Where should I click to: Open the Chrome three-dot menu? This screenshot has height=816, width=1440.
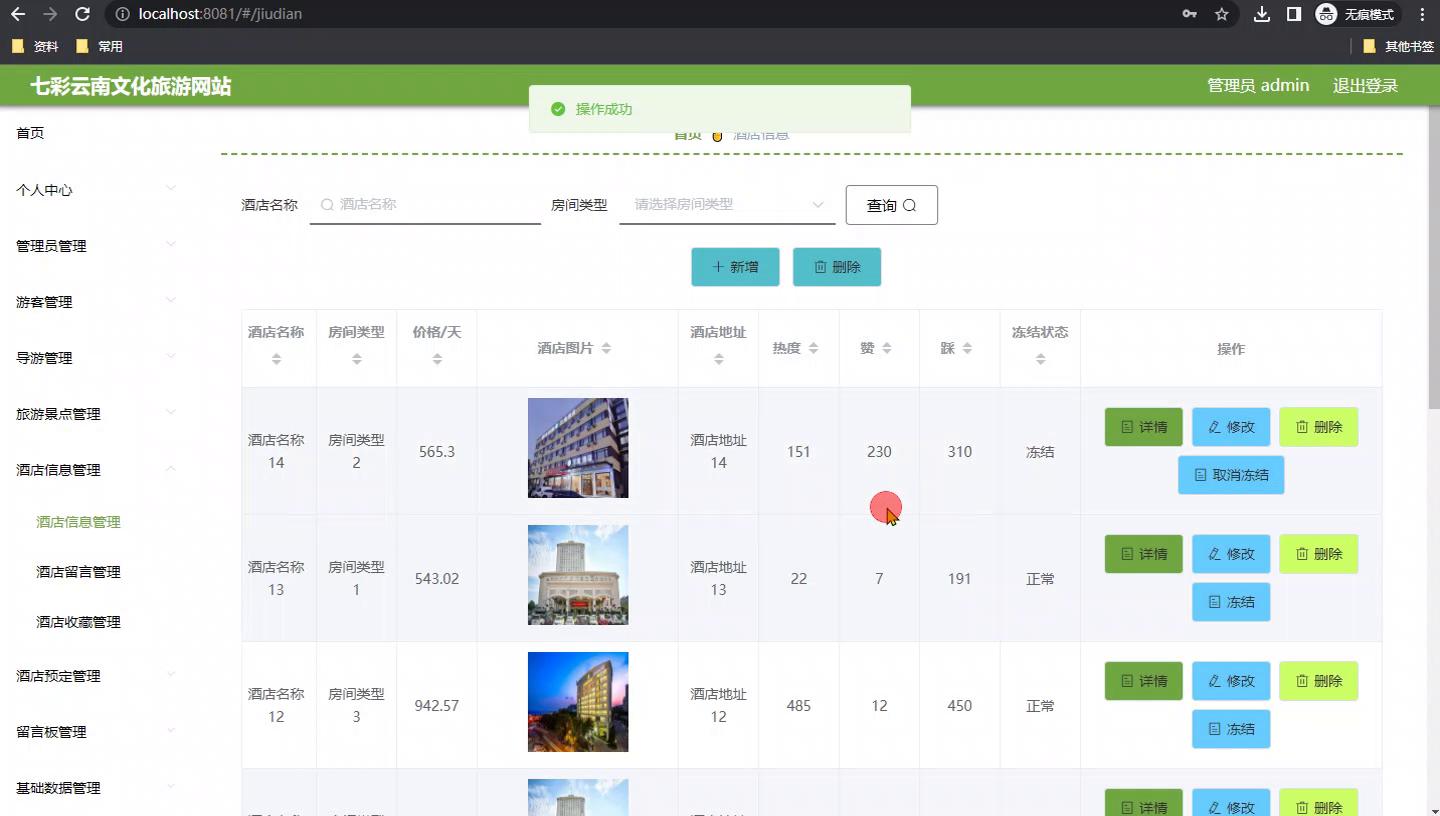click(x=1422, y=14)
